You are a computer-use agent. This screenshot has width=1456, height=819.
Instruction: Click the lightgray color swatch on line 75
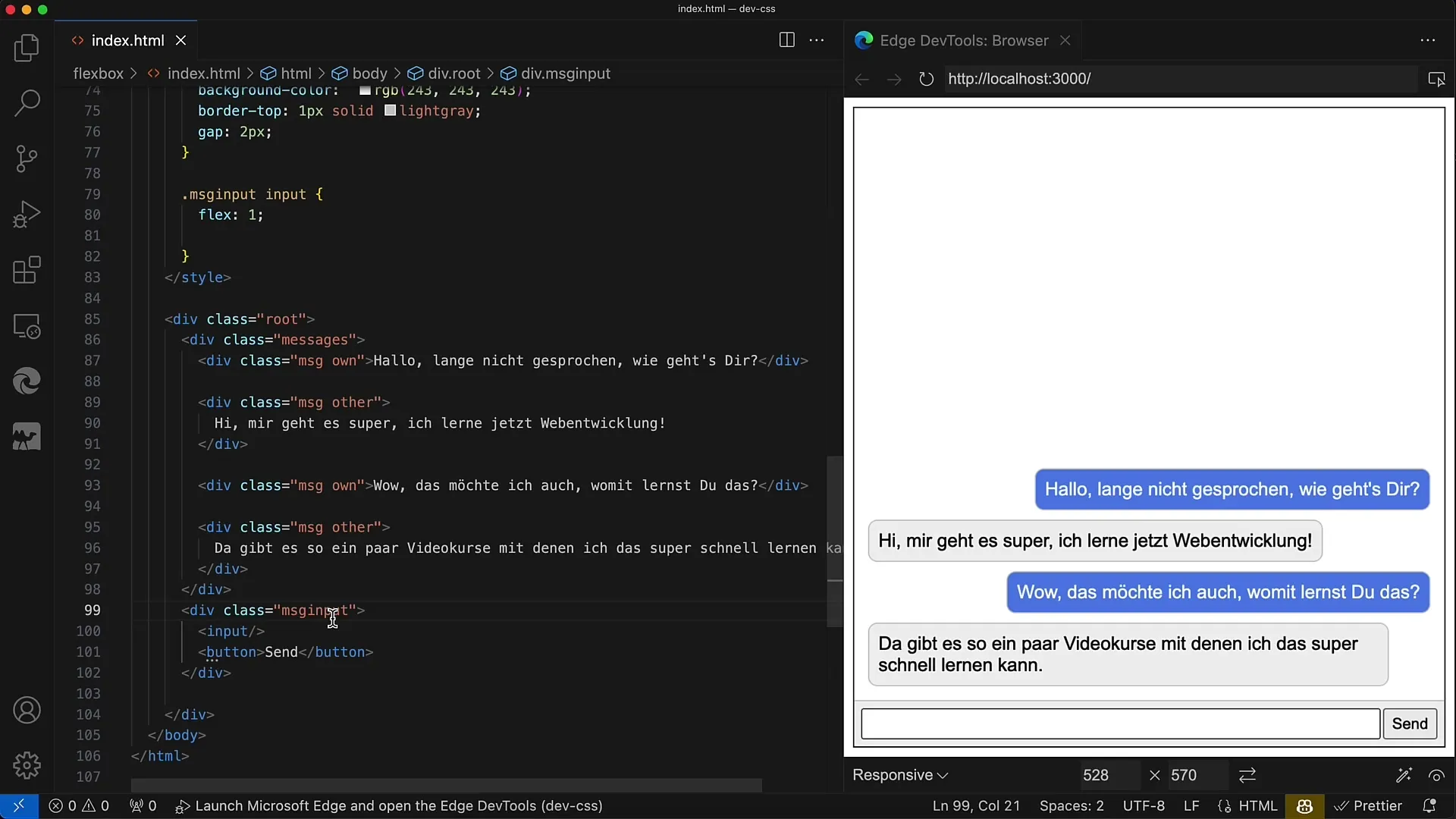point(390,111)
